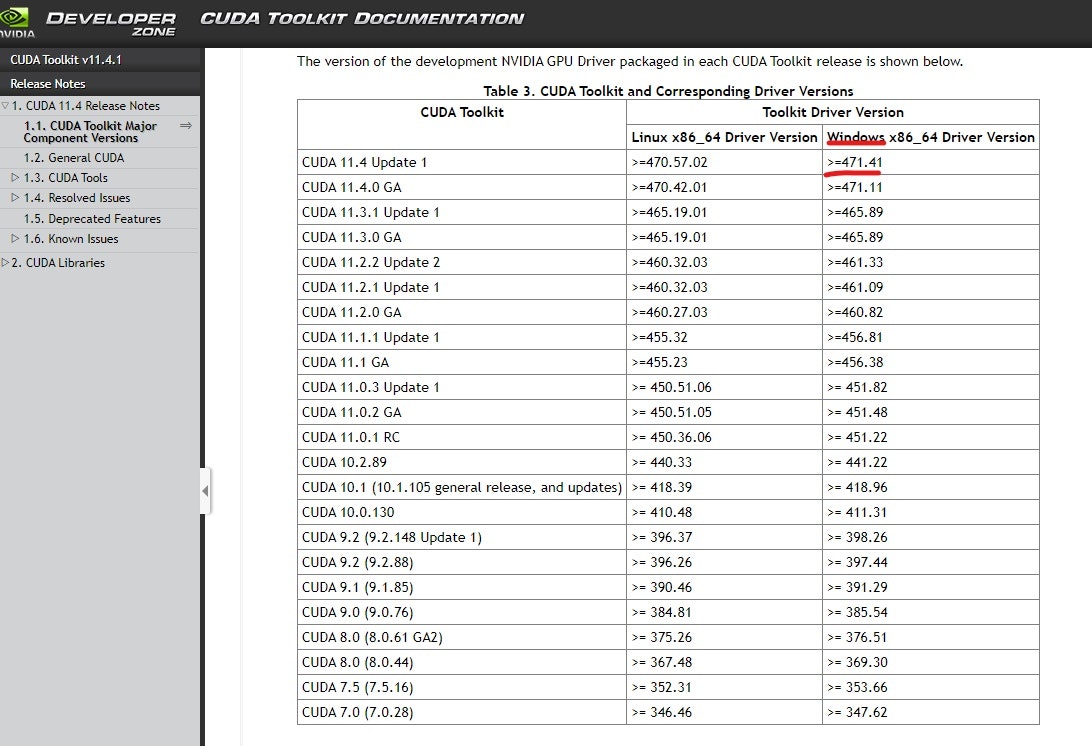
Task: Click Linux x86_64 Driver Version header
Action: pyautogui.click(x=724, y=137)
